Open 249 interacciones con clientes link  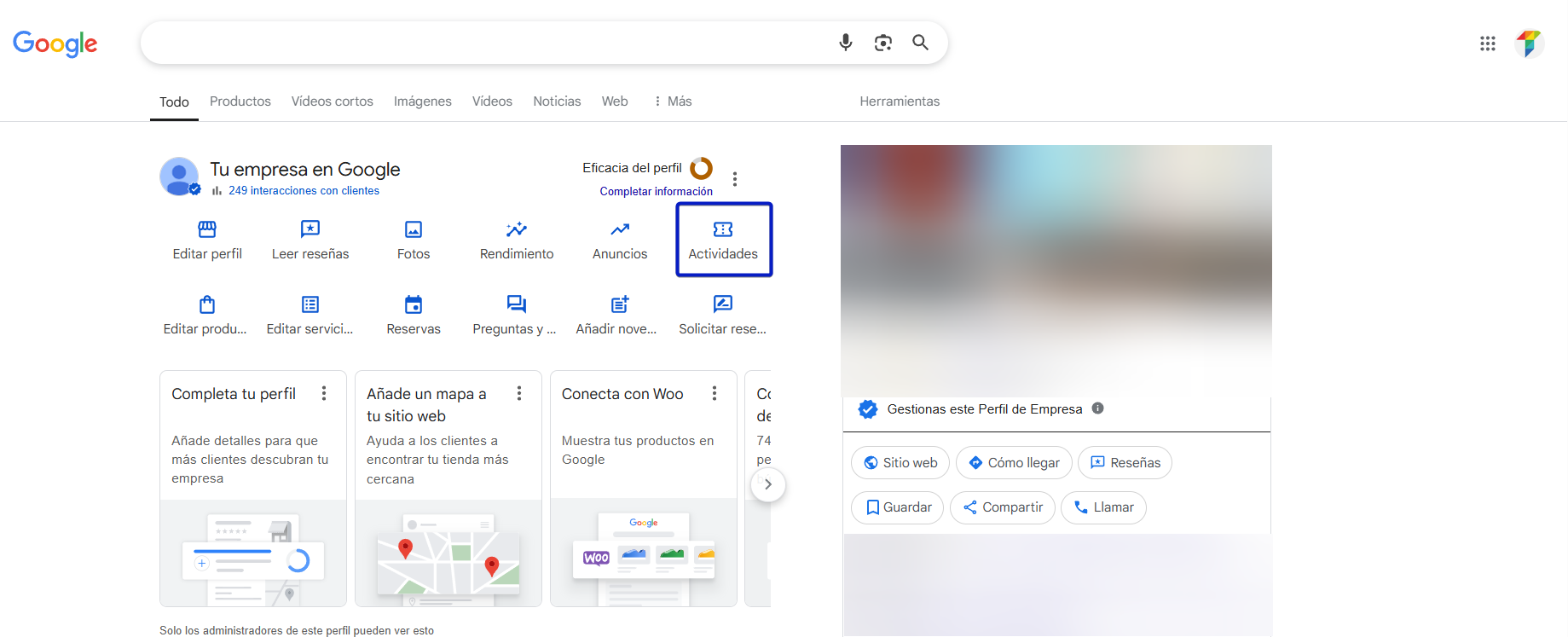304,191
